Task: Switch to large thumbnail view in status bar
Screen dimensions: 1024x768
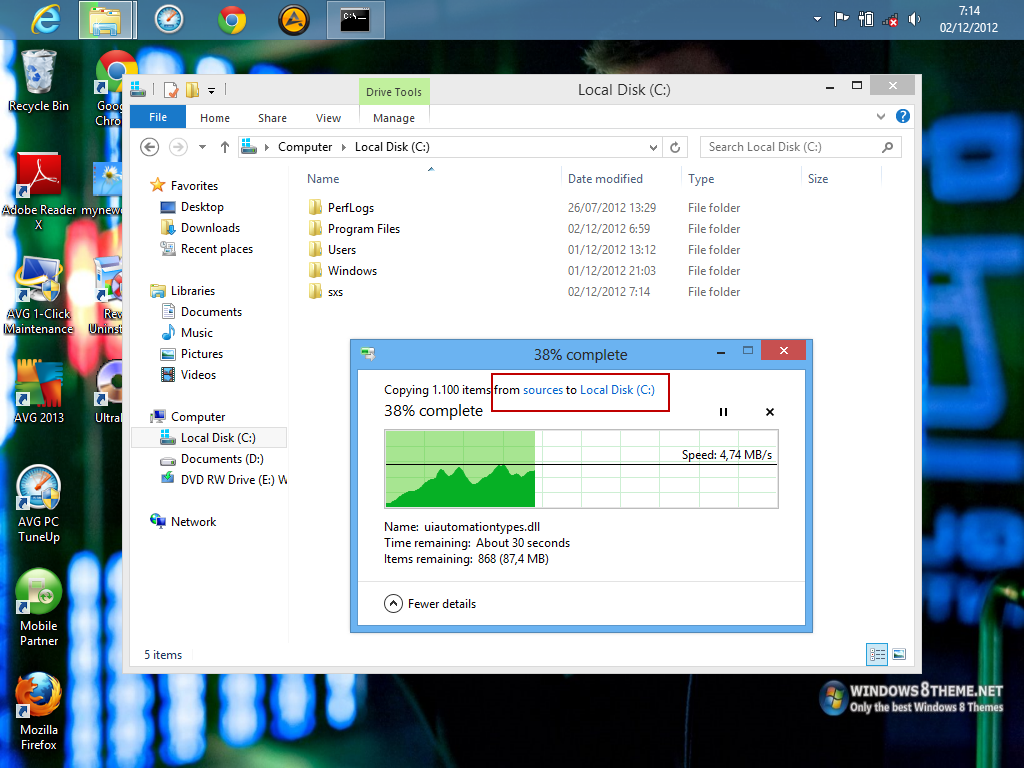Action: pos(899,654)
